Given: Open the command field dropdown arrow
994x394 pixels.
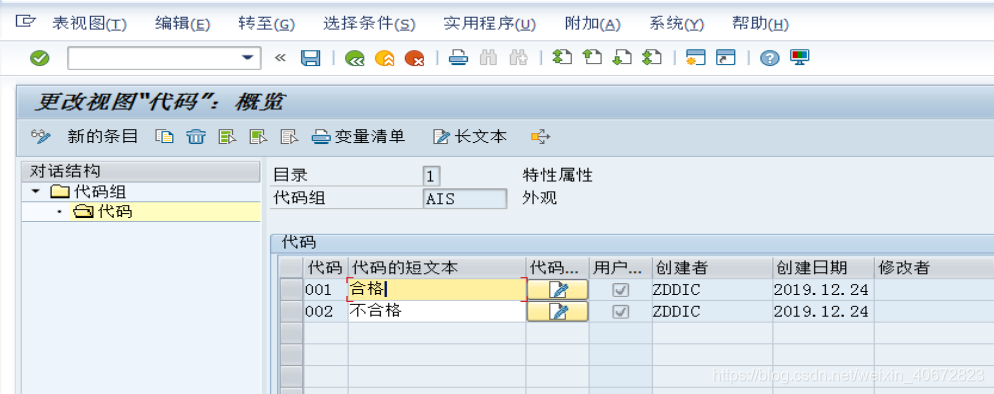Looking at the screenshot, I should click(x=247, y=58).
